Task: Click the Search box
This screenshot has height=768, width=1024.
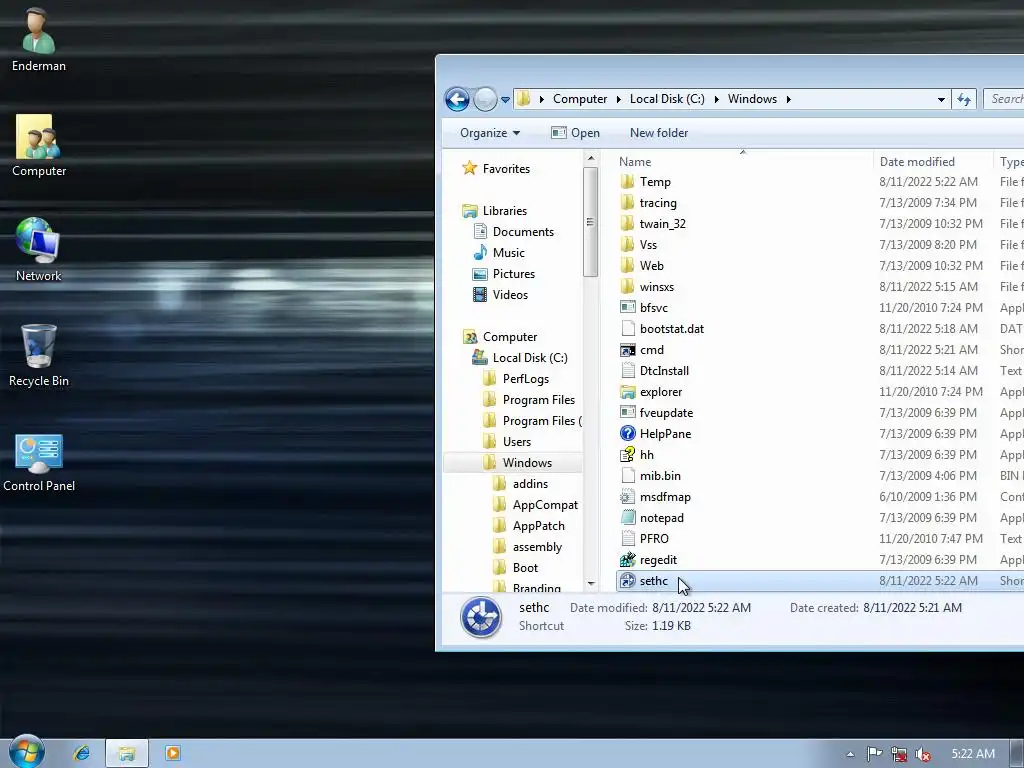Action: pyautogui.click(x=1004, y=99)
